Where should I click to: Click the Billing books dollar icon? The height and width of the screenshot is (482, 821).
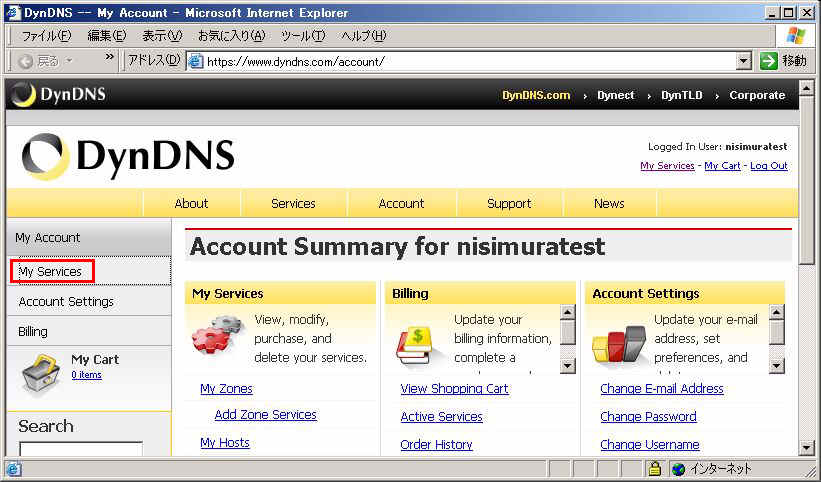(417, 345)
